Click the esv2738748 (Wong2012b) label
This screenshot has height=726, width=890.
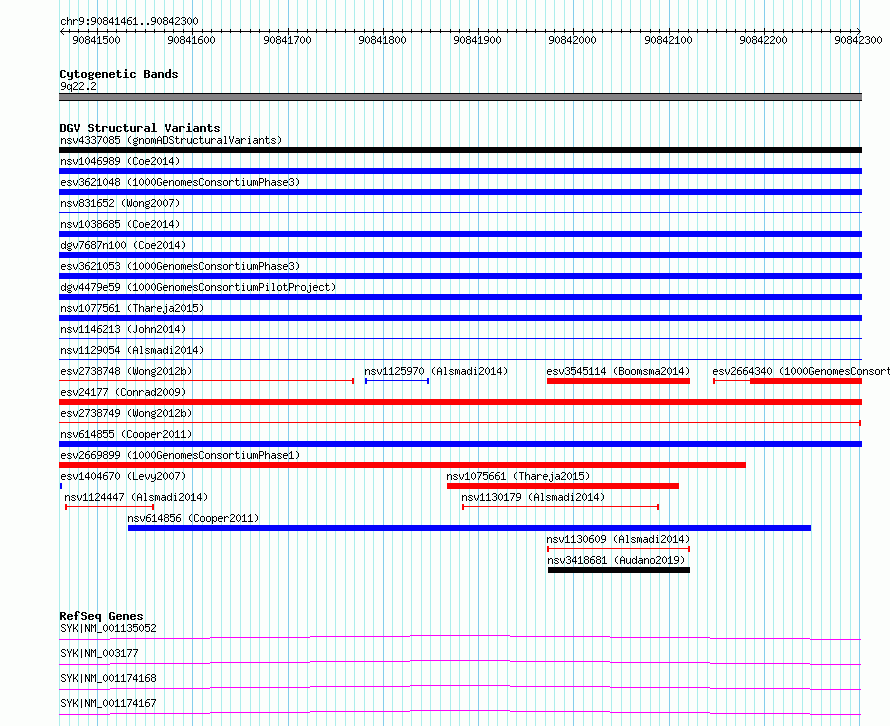point(126,371)
